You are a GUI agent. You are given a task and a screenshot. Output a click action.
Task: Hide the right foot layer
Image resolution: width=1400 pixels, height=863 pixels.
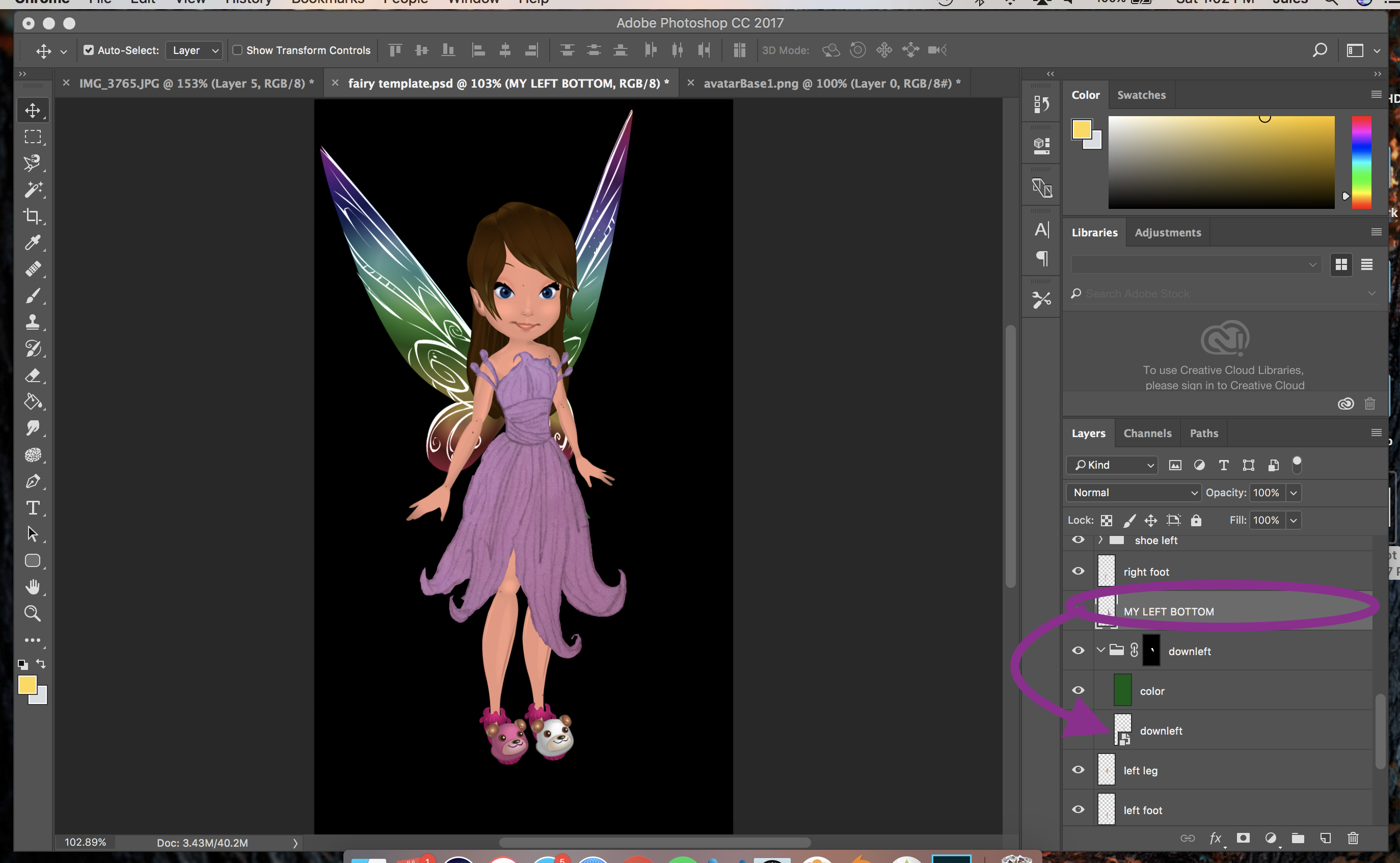tap(1078, 571)
